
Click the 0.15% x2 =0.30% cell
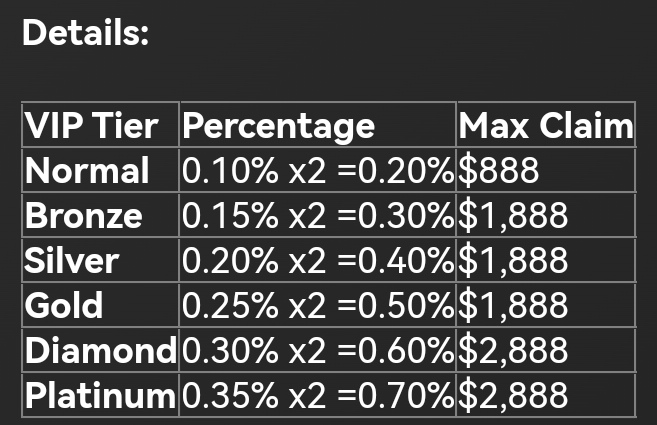(318, 216)
